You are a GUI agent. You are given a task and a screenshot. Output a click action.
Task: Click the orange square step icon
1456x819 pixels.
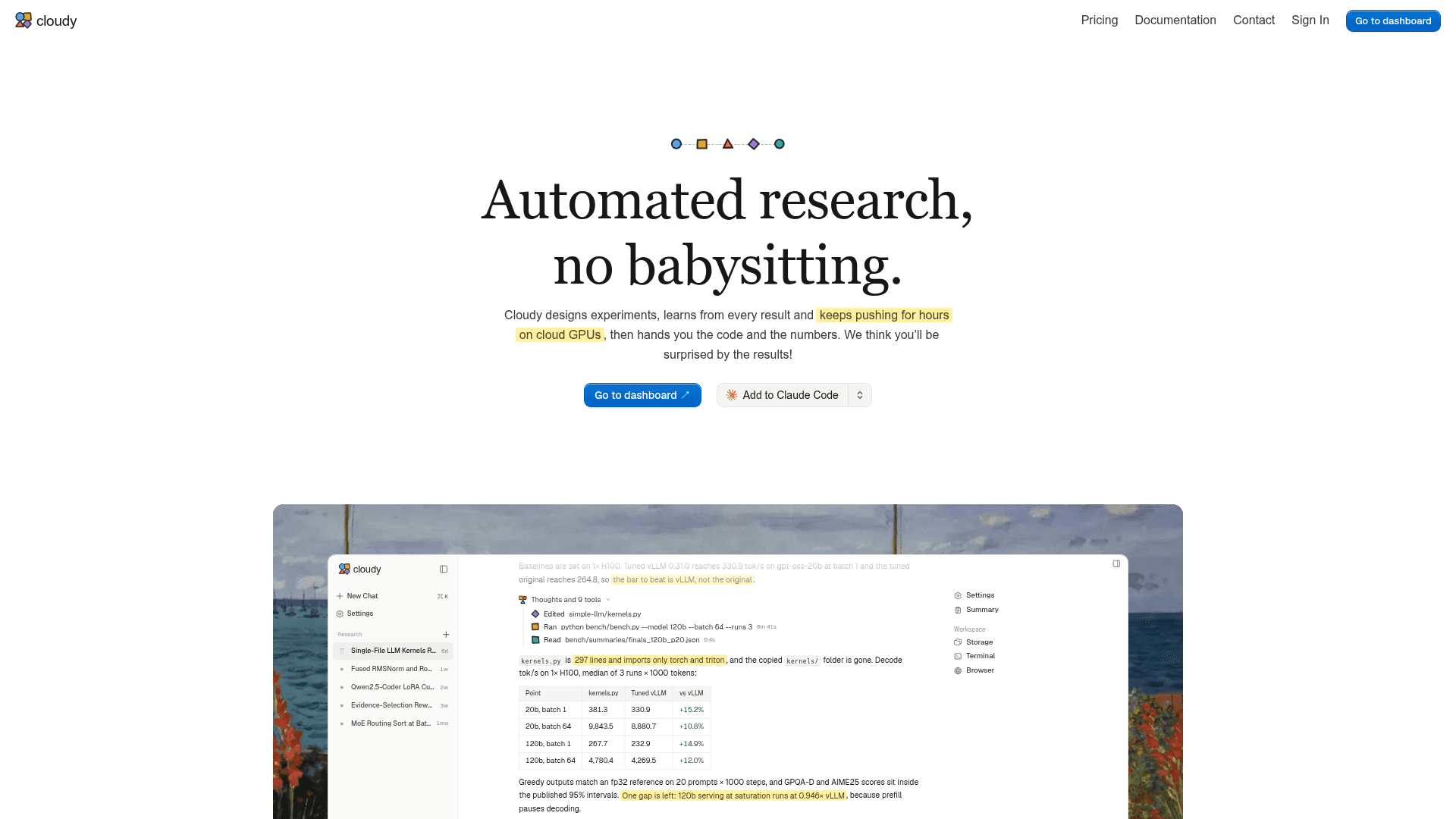click(x=701, y=144)
